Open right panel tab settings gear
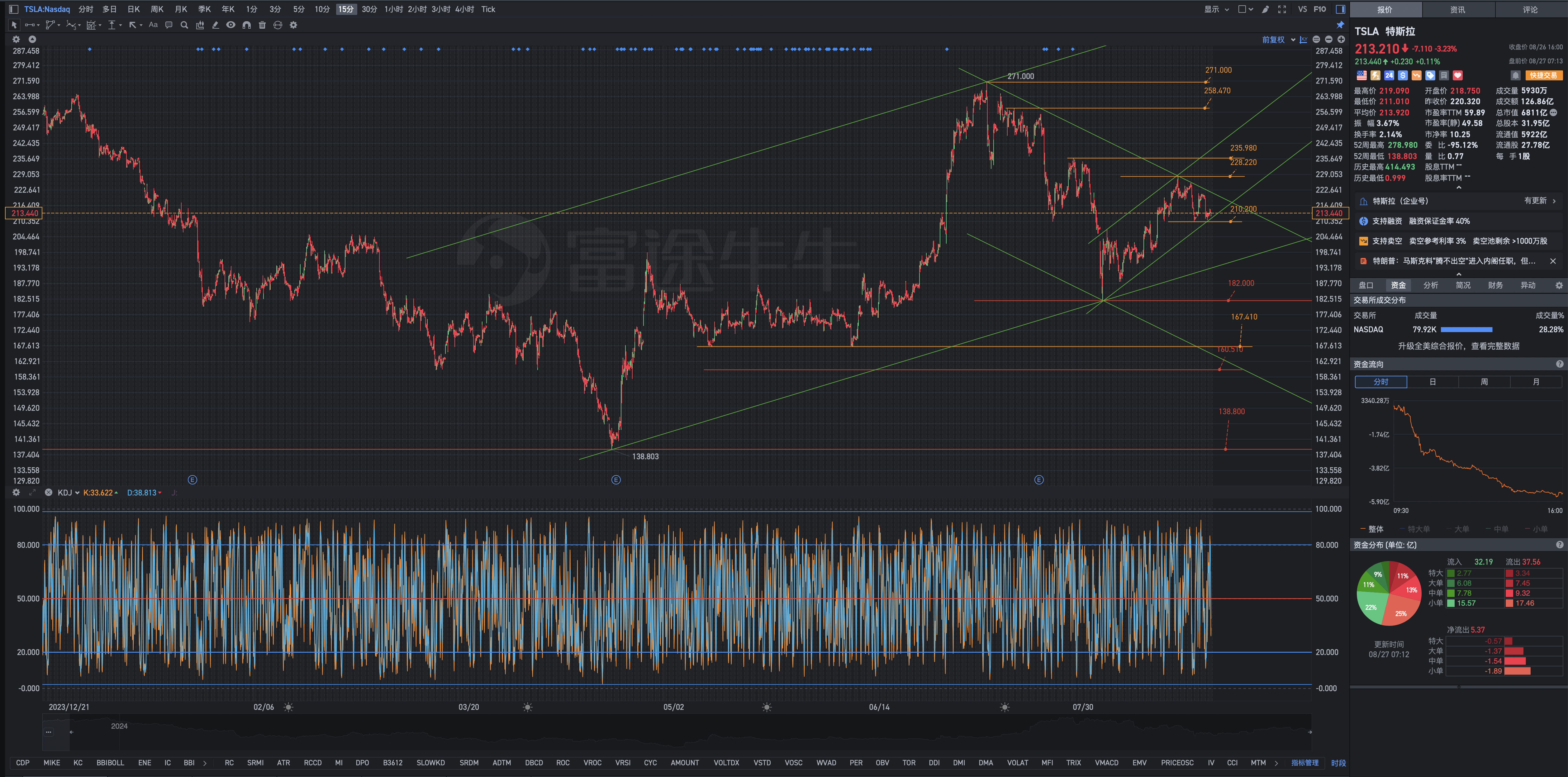Screen dimensions: 1568x777 pyautogui.click(x=1559, y=285)
